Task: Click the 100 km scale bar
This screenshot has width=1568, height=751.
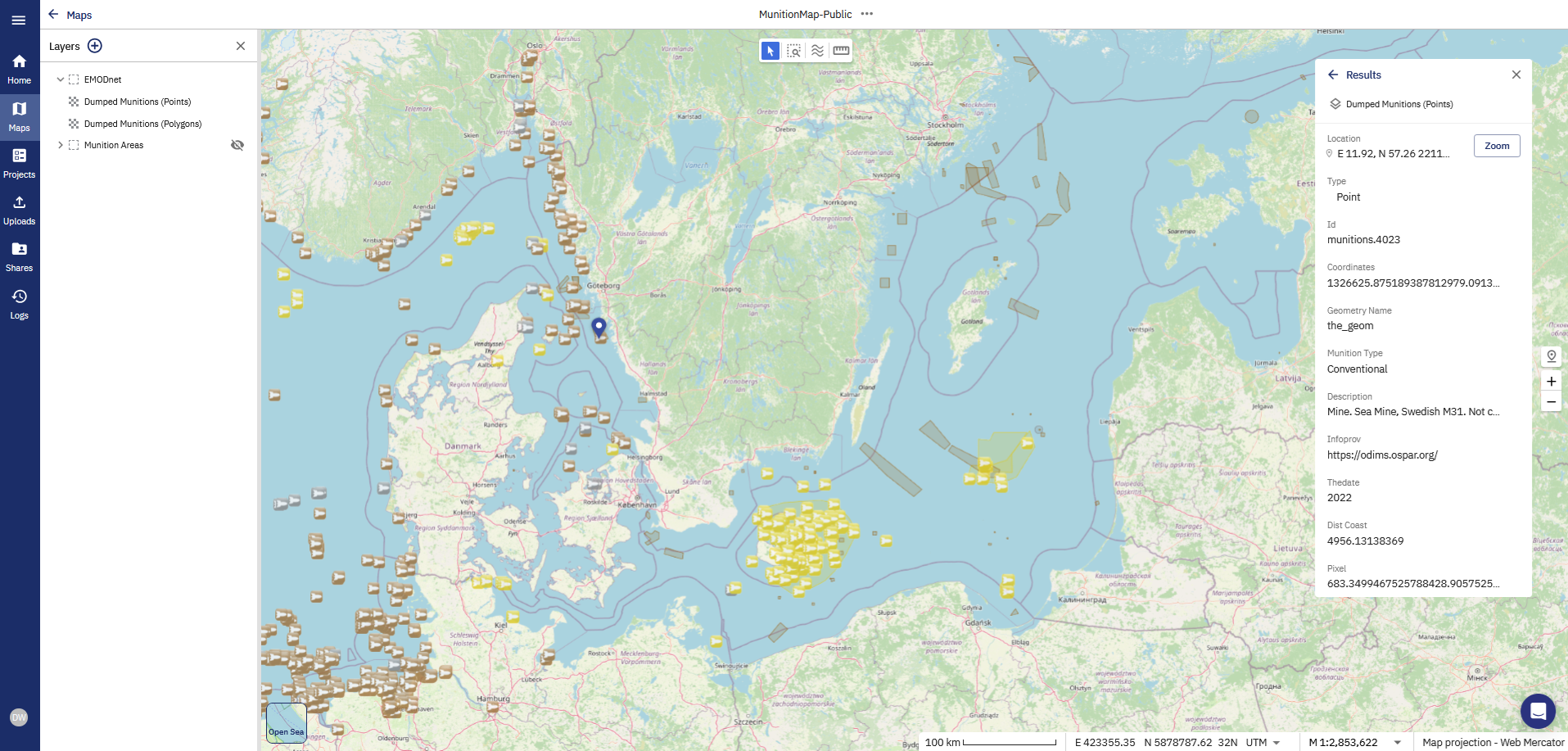Action: point(991,743)
